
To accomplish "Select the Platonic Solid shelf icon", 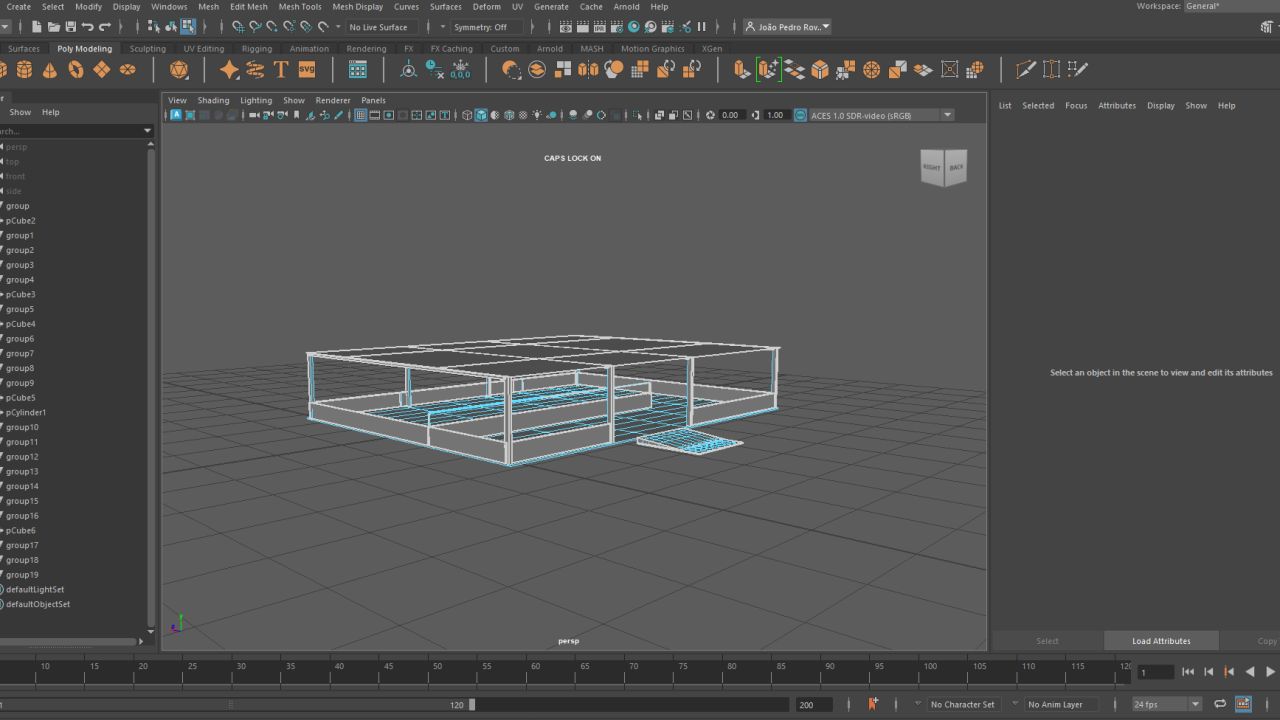I will (x=179, y=69).
